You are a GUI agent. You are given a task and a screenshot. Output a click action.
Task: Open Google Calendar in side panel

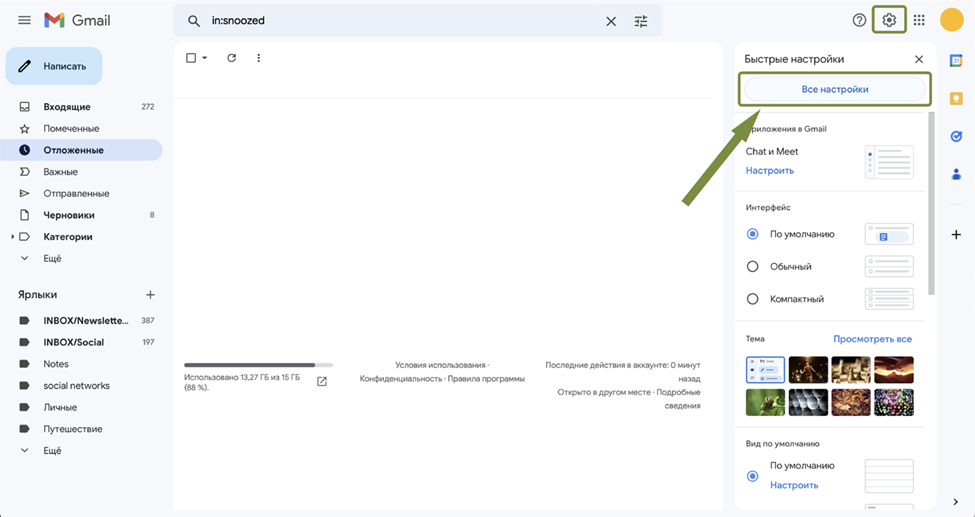[x=956, y=60]
